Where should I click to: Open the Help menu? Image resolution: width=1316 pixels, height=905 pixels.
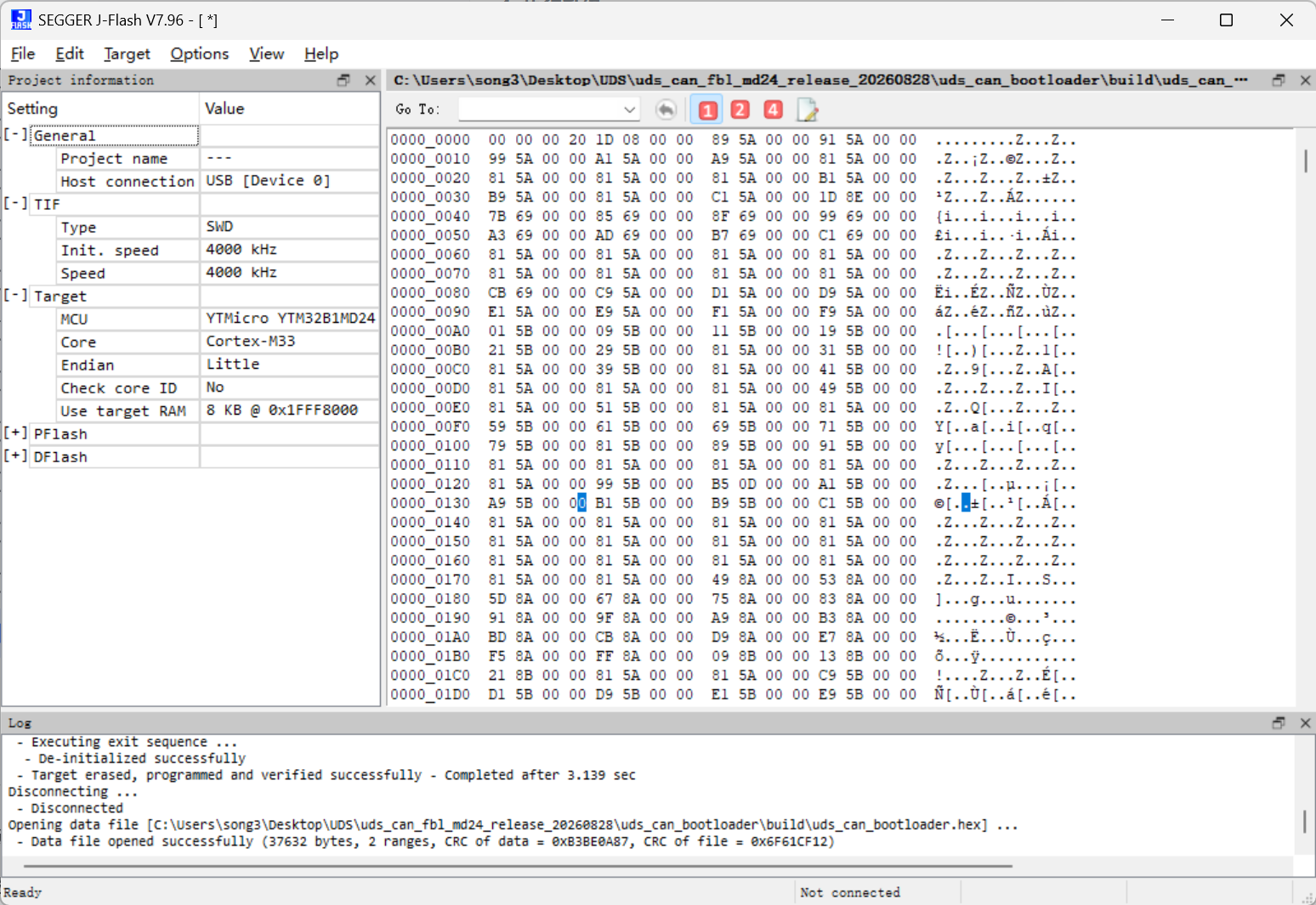(321, 54)
